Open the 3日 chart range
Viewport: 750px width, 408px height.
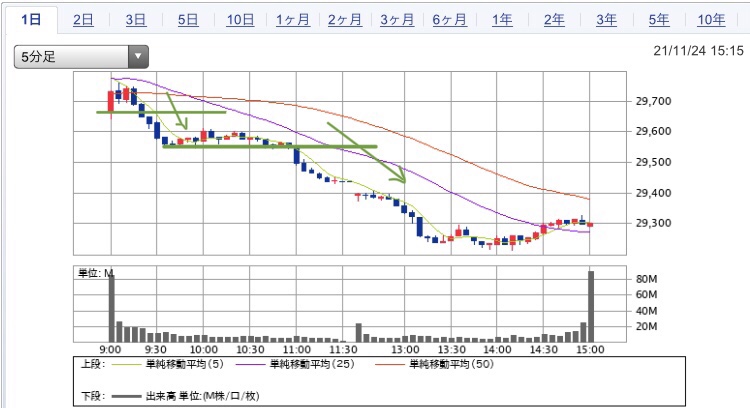[x=136, y=20]
